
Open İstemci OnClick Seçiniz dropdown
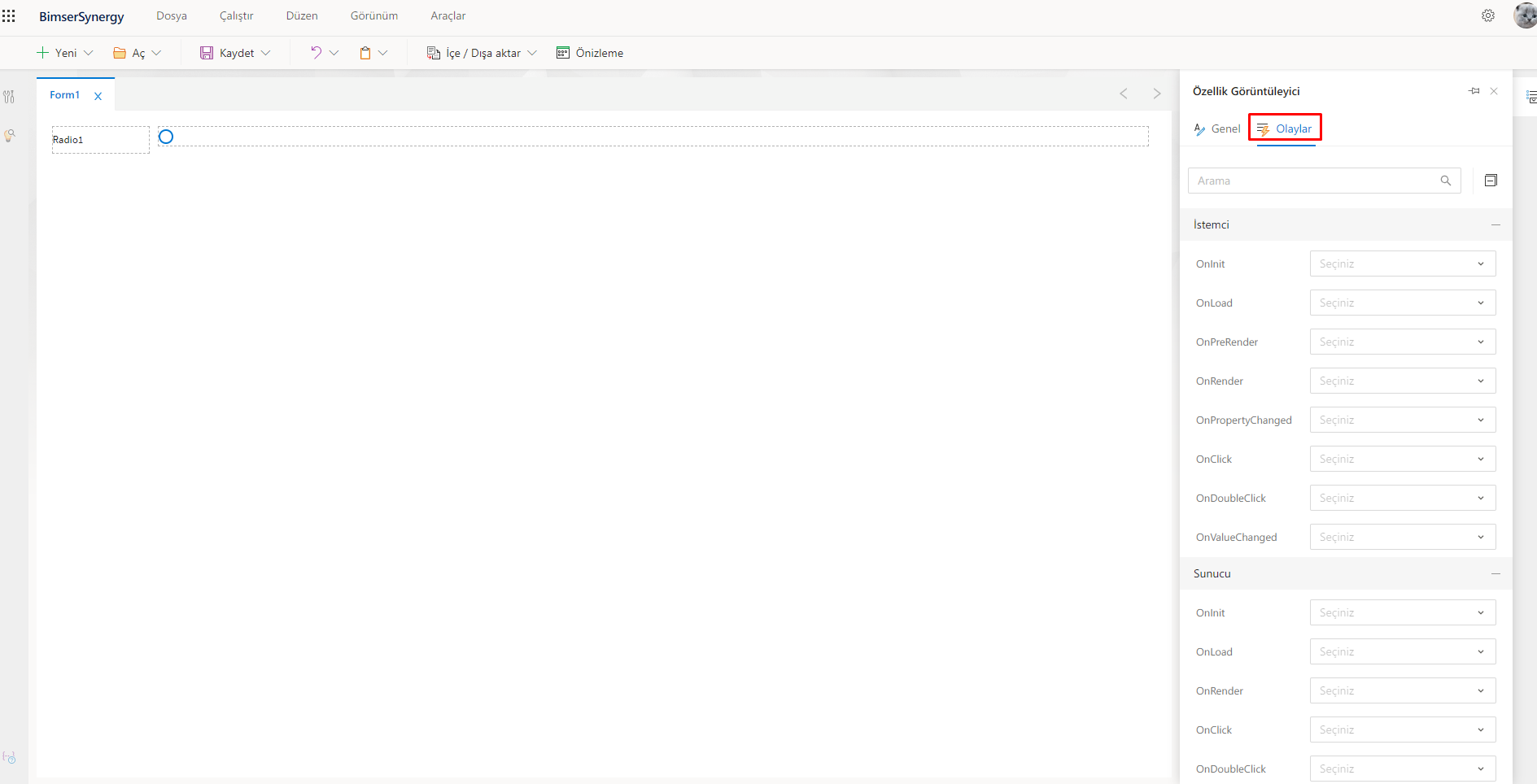[x=1403, y=459]
